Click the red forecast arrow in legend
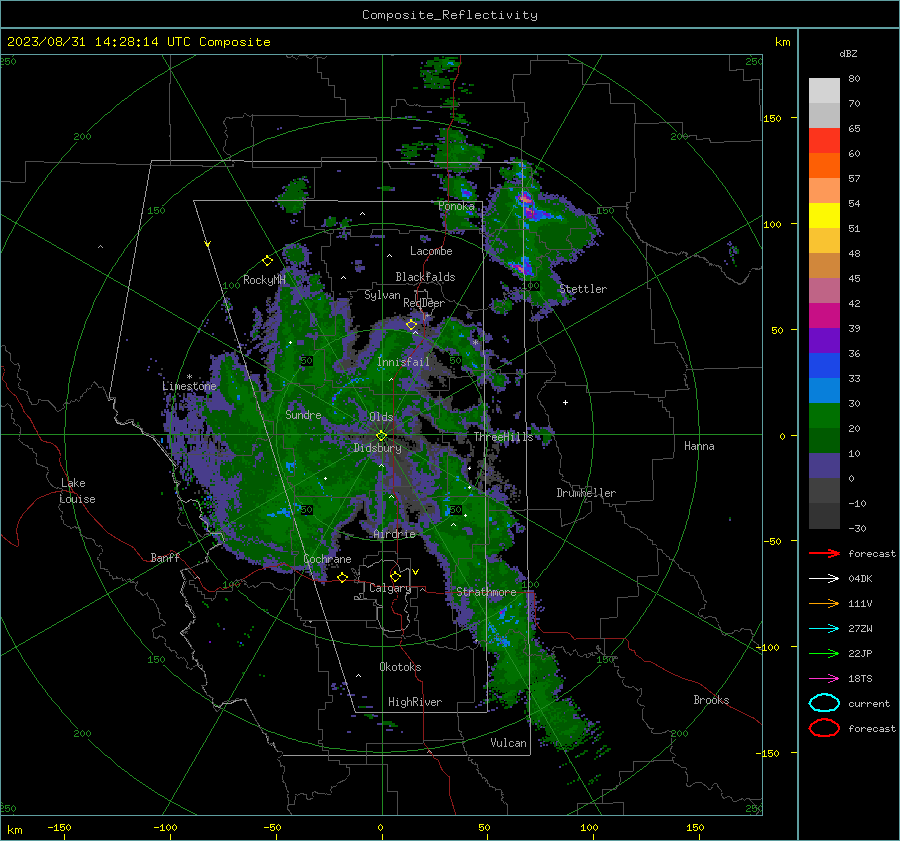This screenshot has width=900, height=841. 824,553
